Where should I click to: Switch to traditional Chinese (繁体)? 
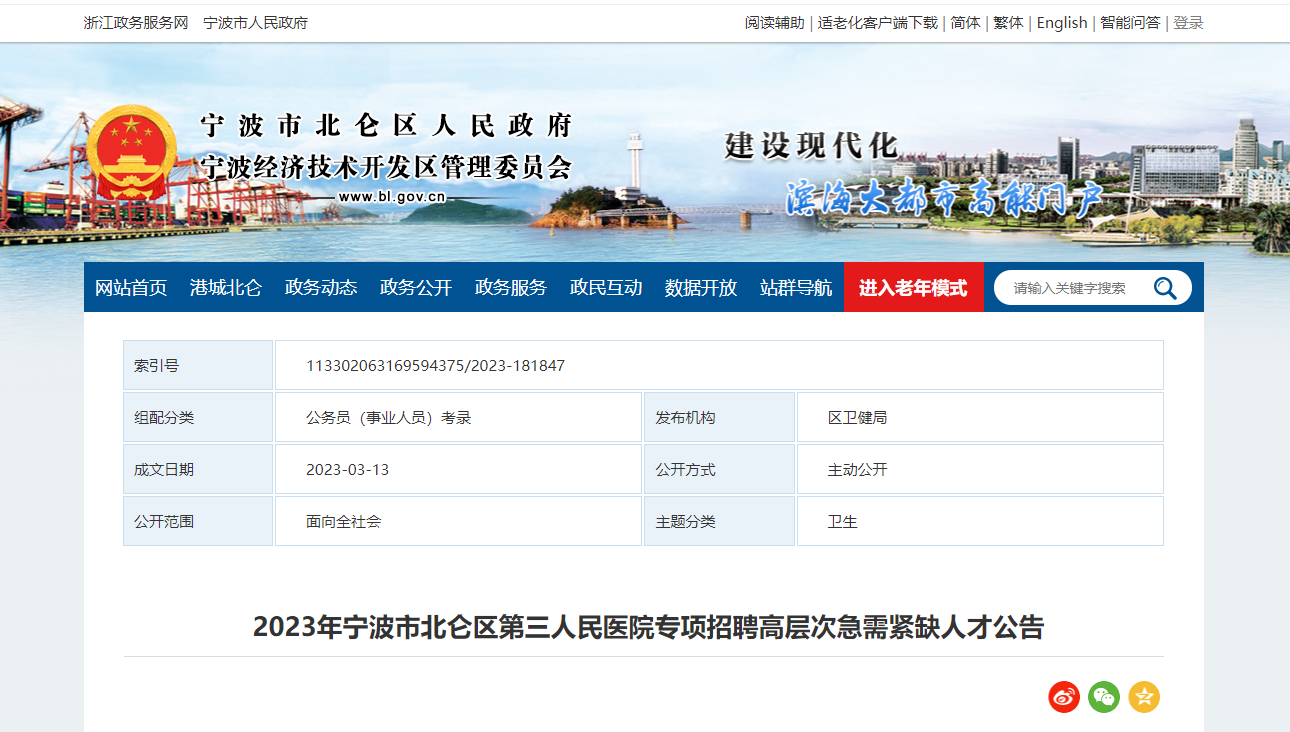point(1008,23)
